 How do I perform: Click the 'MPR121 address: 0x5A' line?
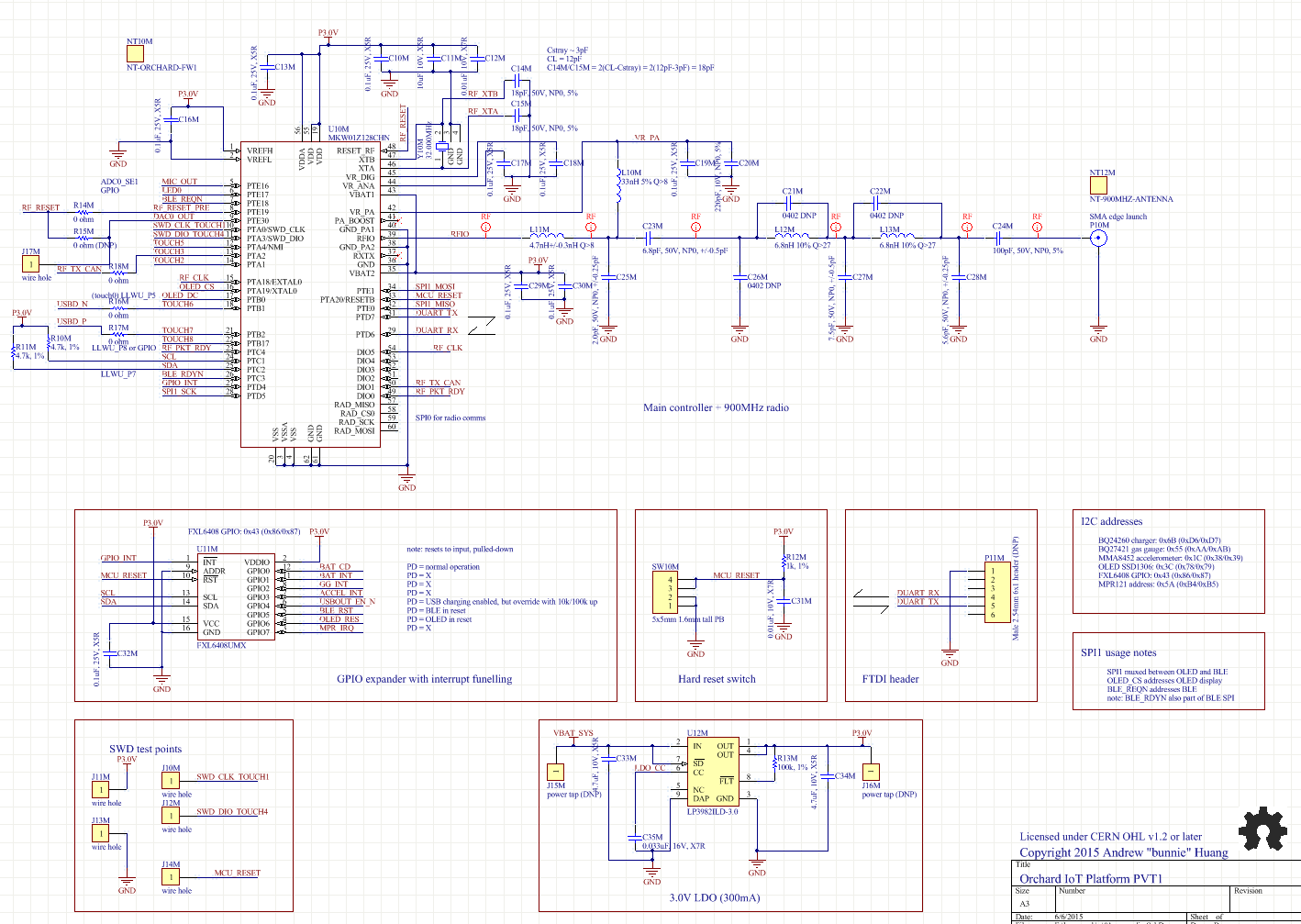pos(1158,584)
